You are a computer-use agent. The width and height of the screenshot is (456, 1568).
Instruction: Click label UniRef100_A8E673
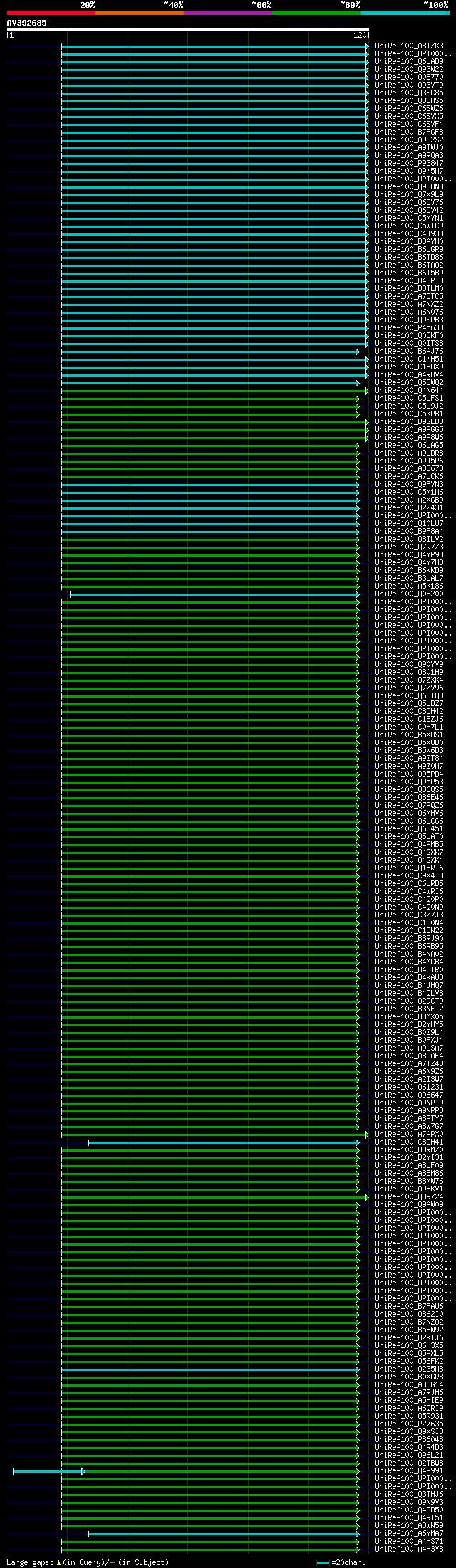click(409, 469)
